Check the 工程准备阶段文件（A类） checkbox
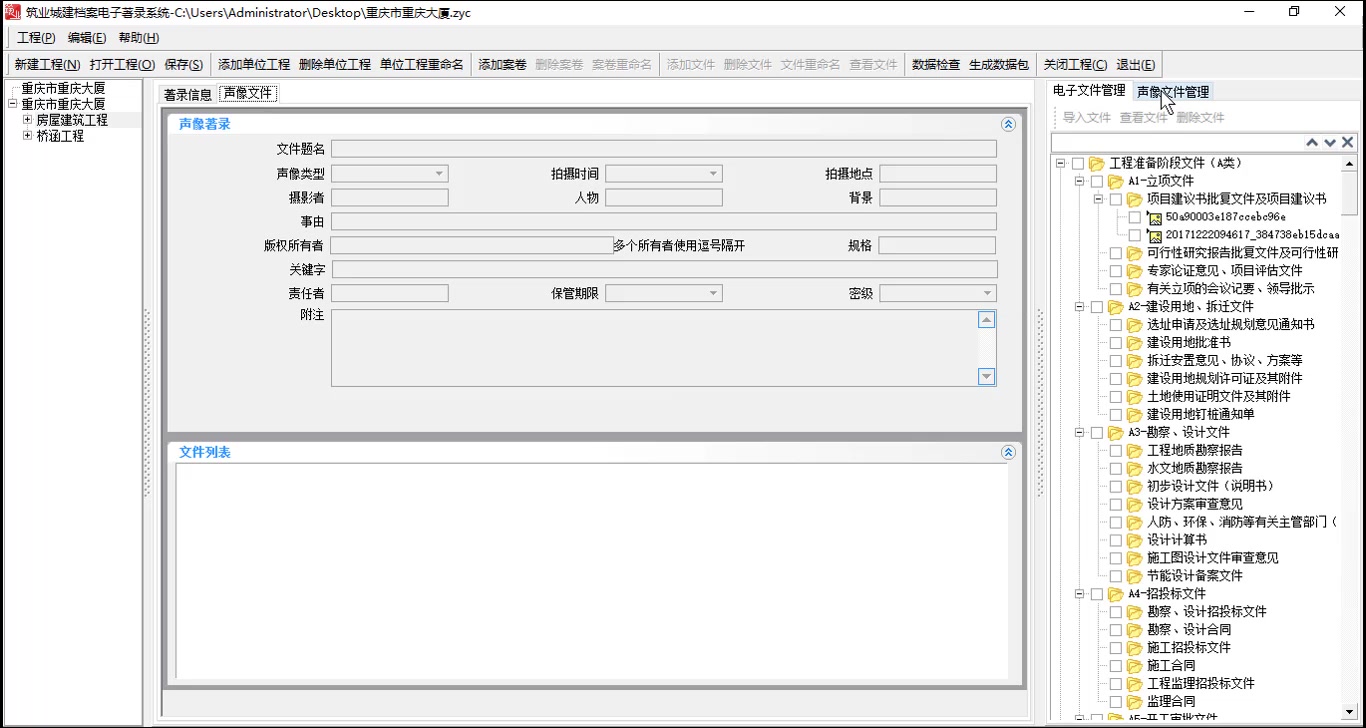 click(x=1078, y=163)
